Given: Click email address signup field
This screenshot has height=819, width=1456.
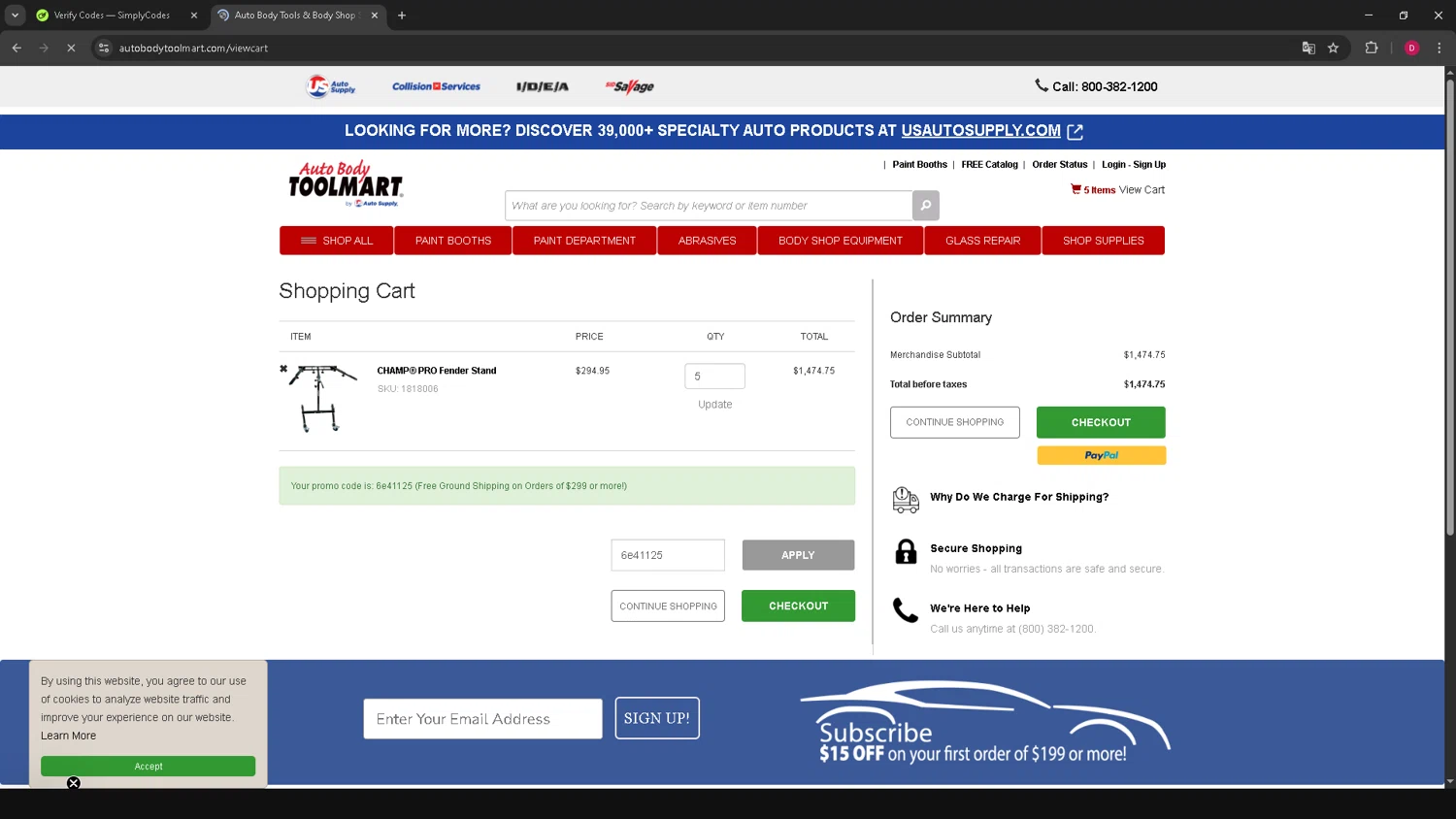Looking at the screenshot, I should point(482,719).
